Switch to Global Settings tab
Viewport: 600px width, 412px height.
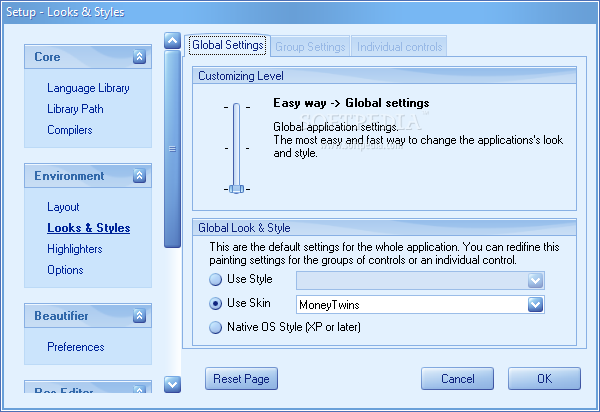[x=228, y=46]
